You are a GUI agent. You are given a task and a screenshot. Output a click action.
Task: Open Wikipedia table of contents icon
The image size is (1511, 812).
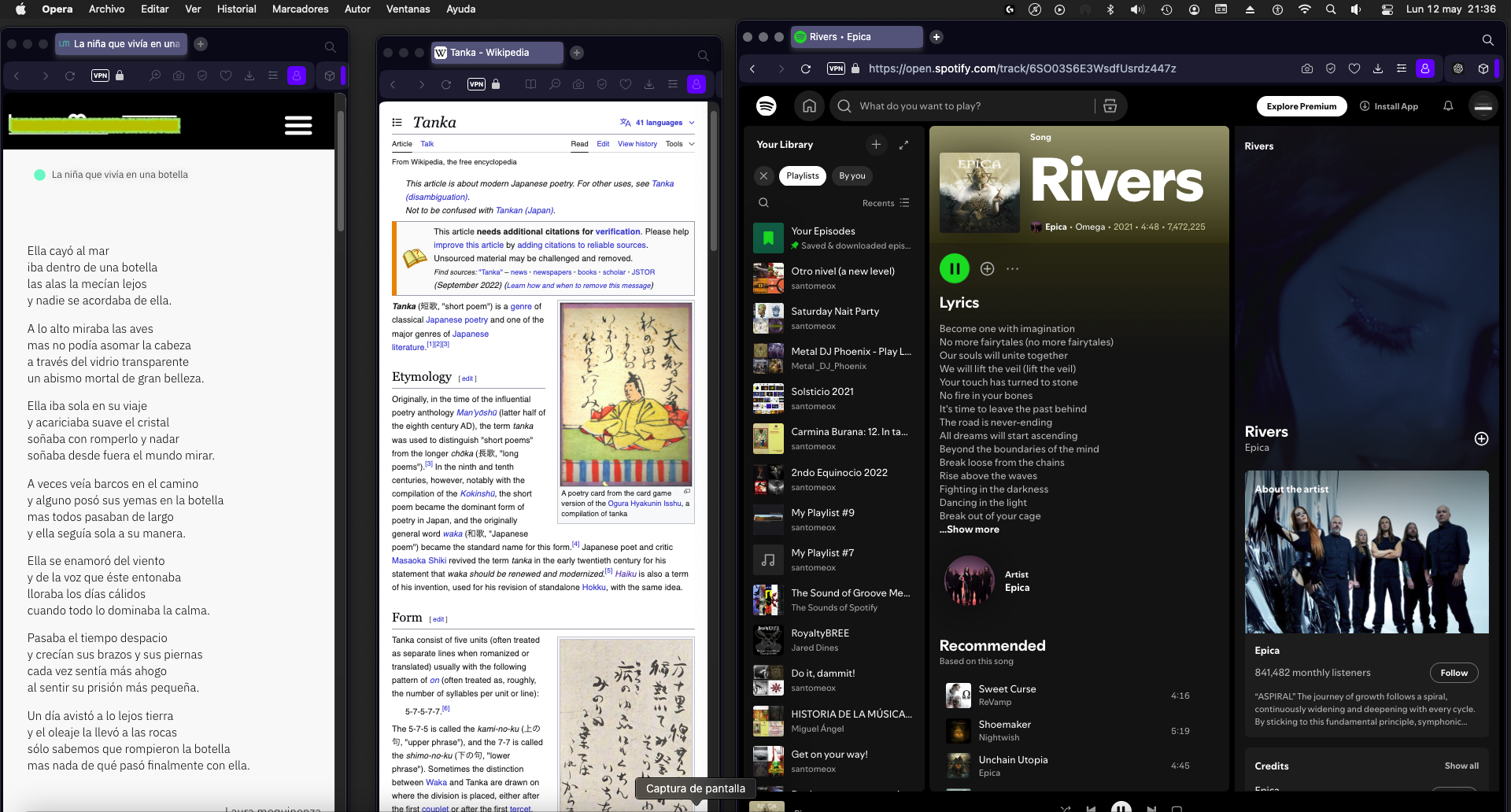coord(397,123)
